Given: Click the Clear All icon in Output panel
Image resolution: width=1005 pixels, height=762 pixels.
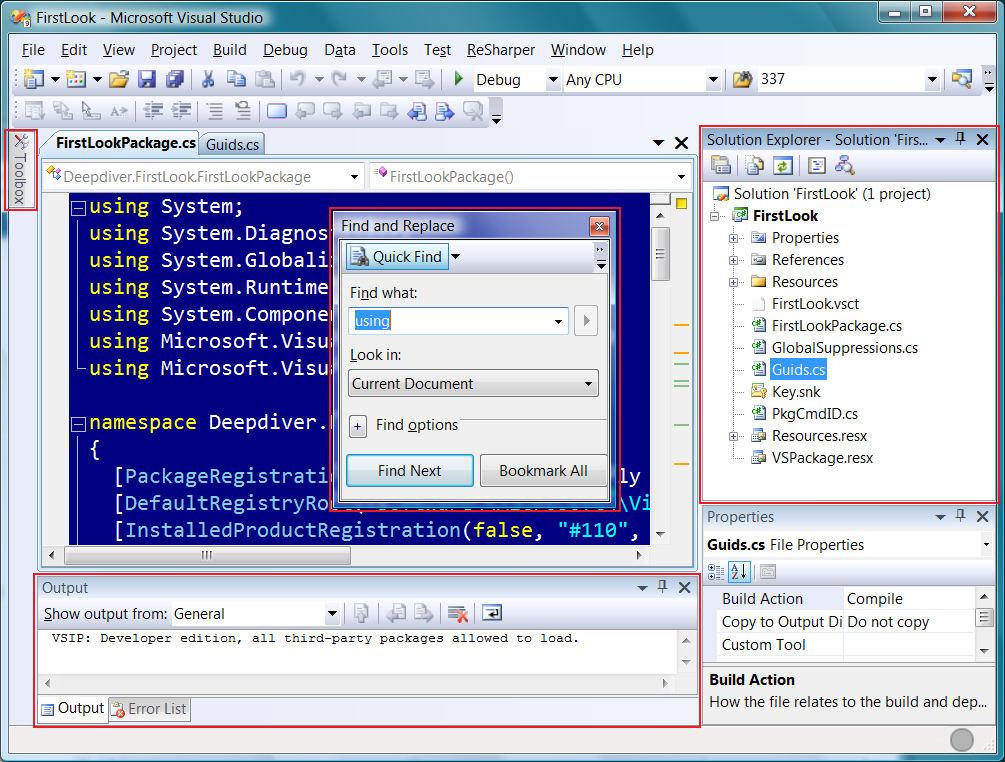Looking at the screenshot, I should tap(458, 614).
